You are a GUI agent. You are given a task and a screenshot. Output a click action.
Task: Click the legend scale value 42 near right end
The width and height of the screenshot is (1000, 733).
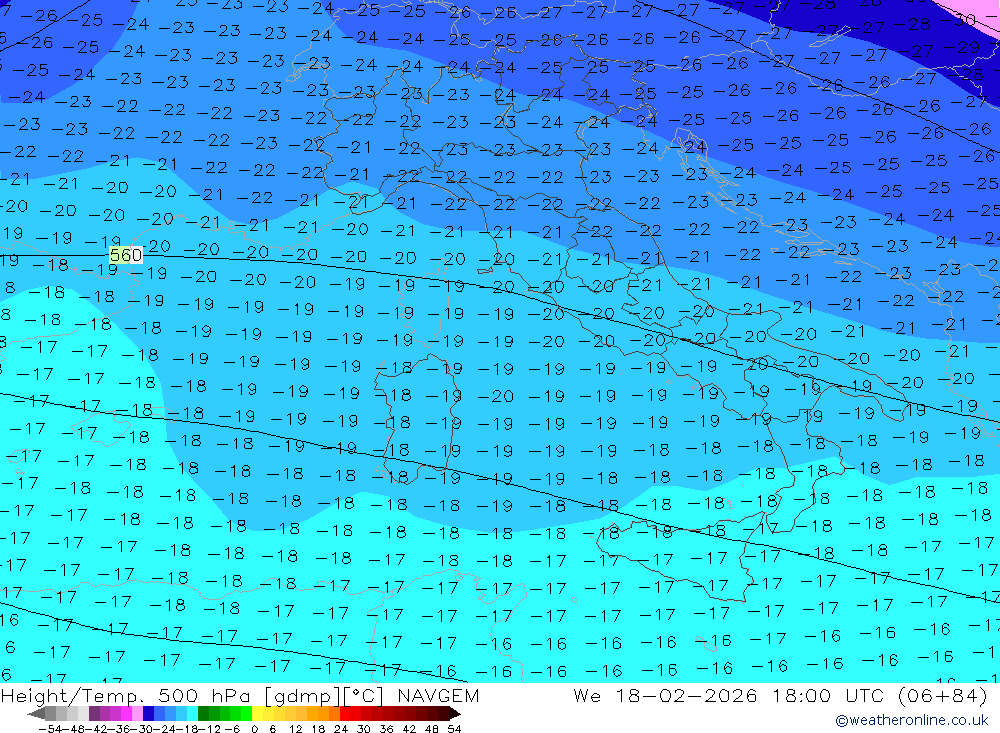409,729
